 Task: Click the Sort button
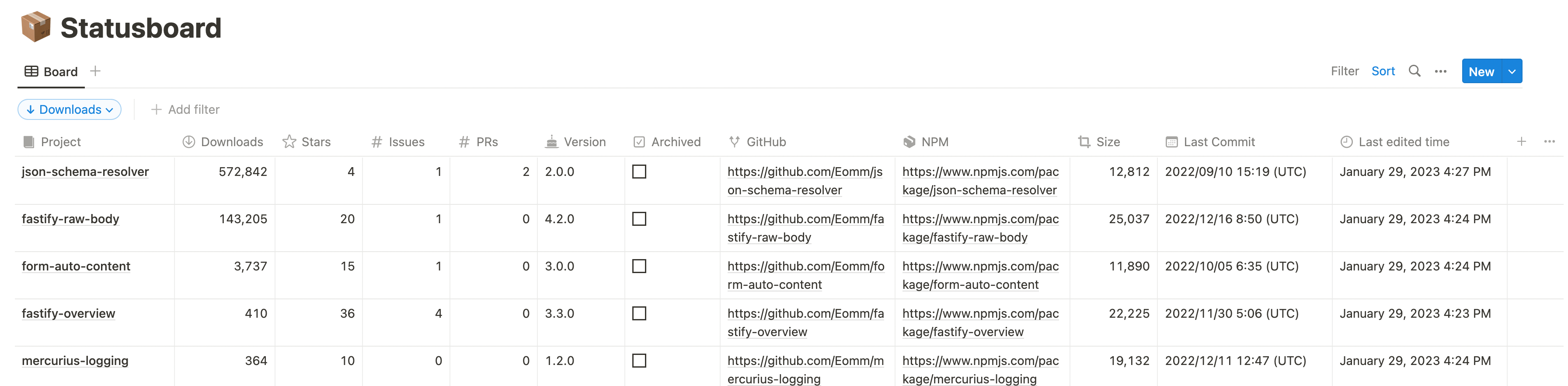pos(1383,71)
